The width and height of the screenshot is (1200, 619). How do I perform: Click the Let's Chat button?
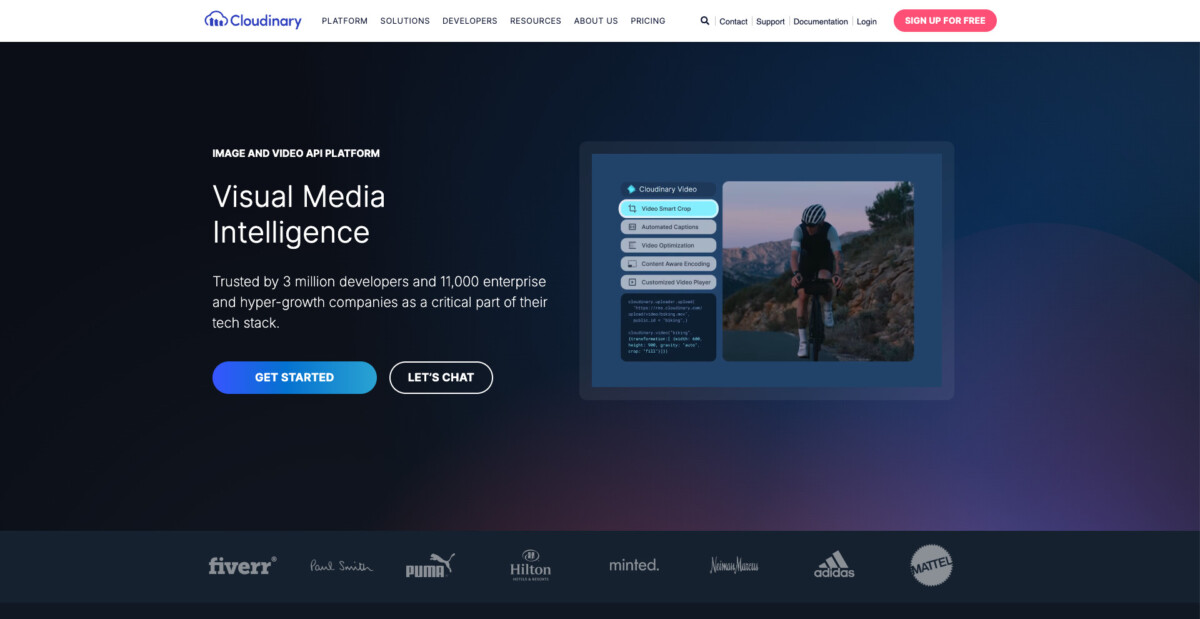coord(441,378)
